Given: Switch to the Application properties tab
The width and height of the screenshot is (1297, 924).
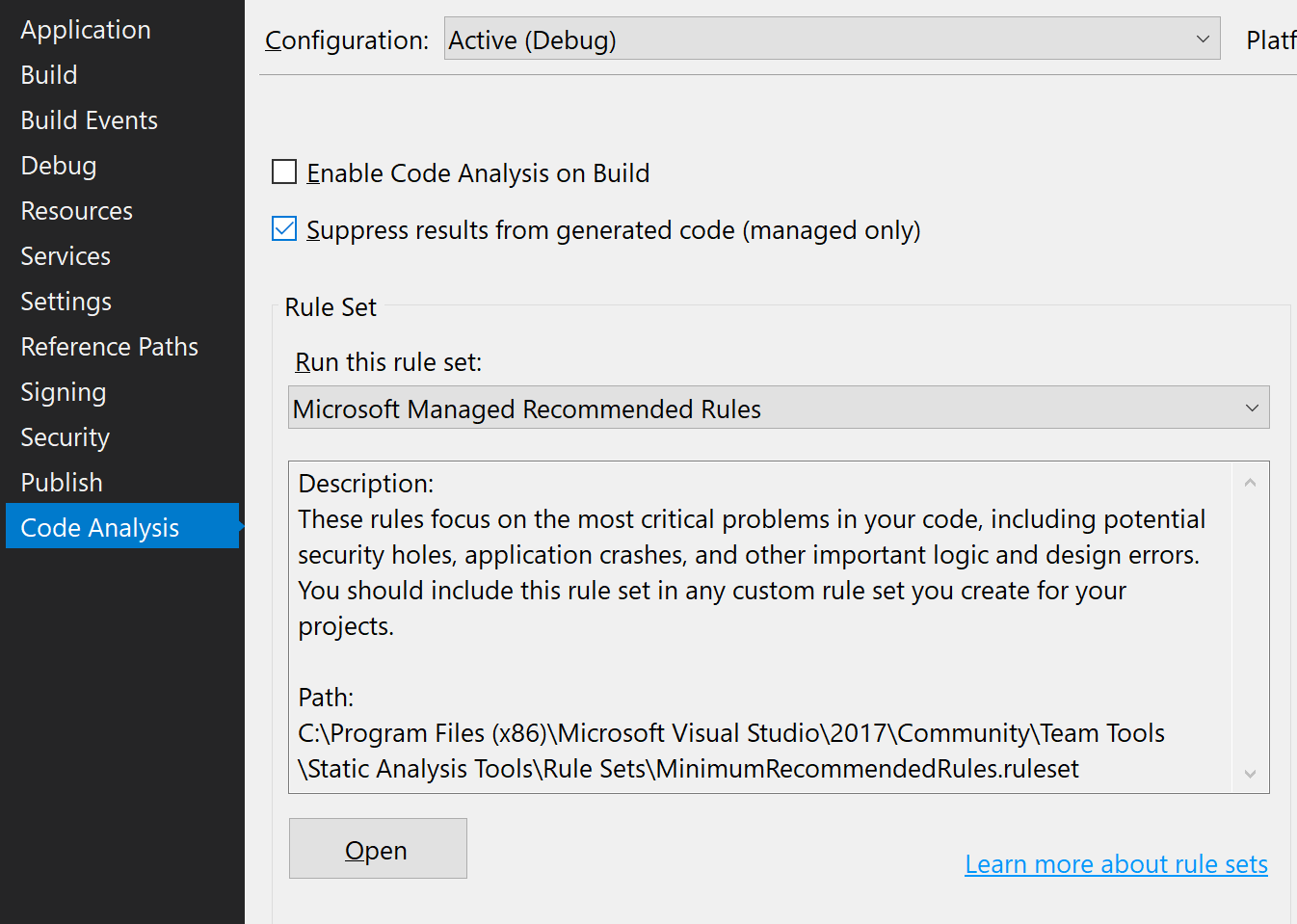Looking at the screenshot, I should [x=85, y=29].
